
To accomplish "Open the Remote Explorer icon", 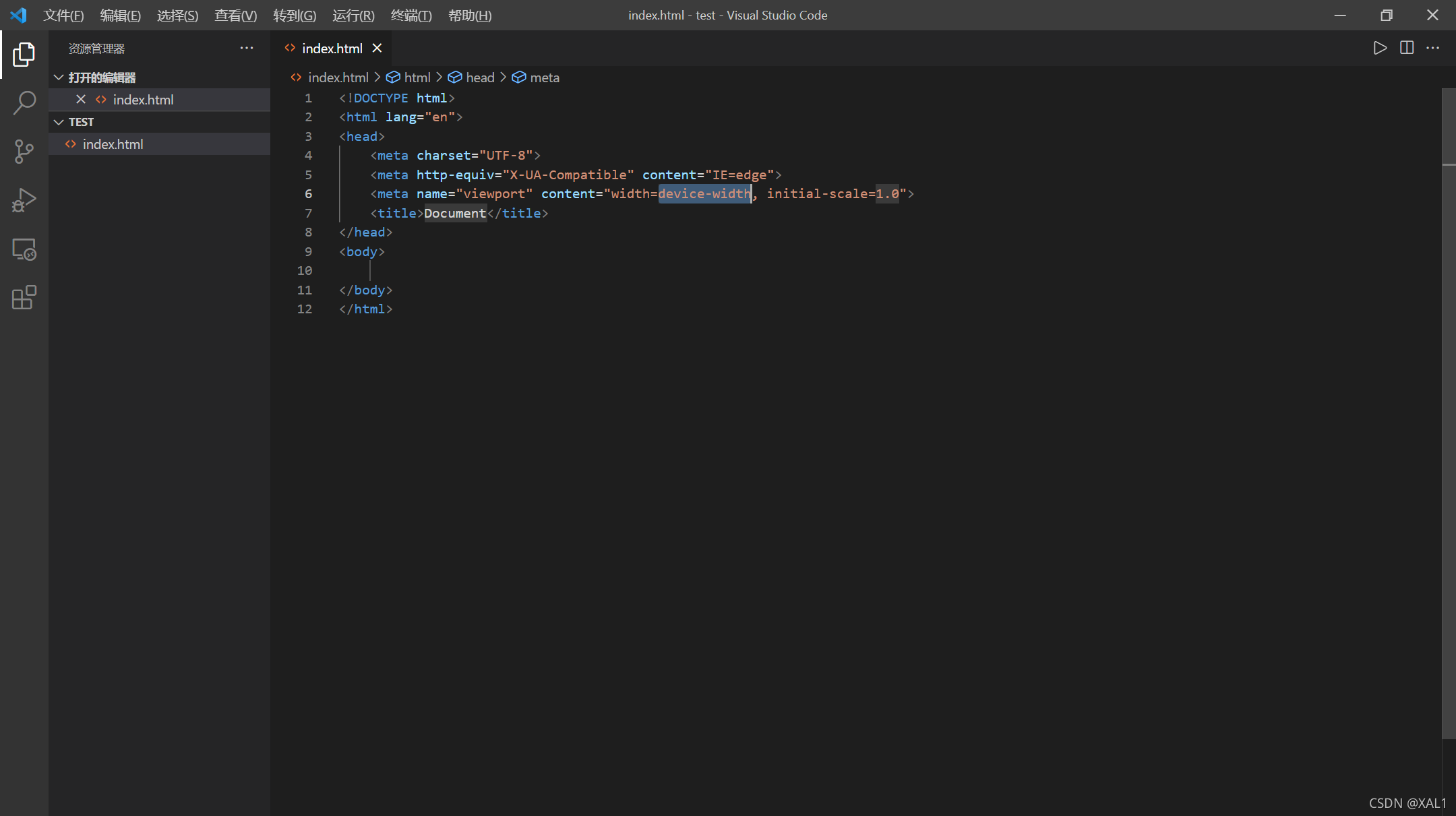I will 24,249.
